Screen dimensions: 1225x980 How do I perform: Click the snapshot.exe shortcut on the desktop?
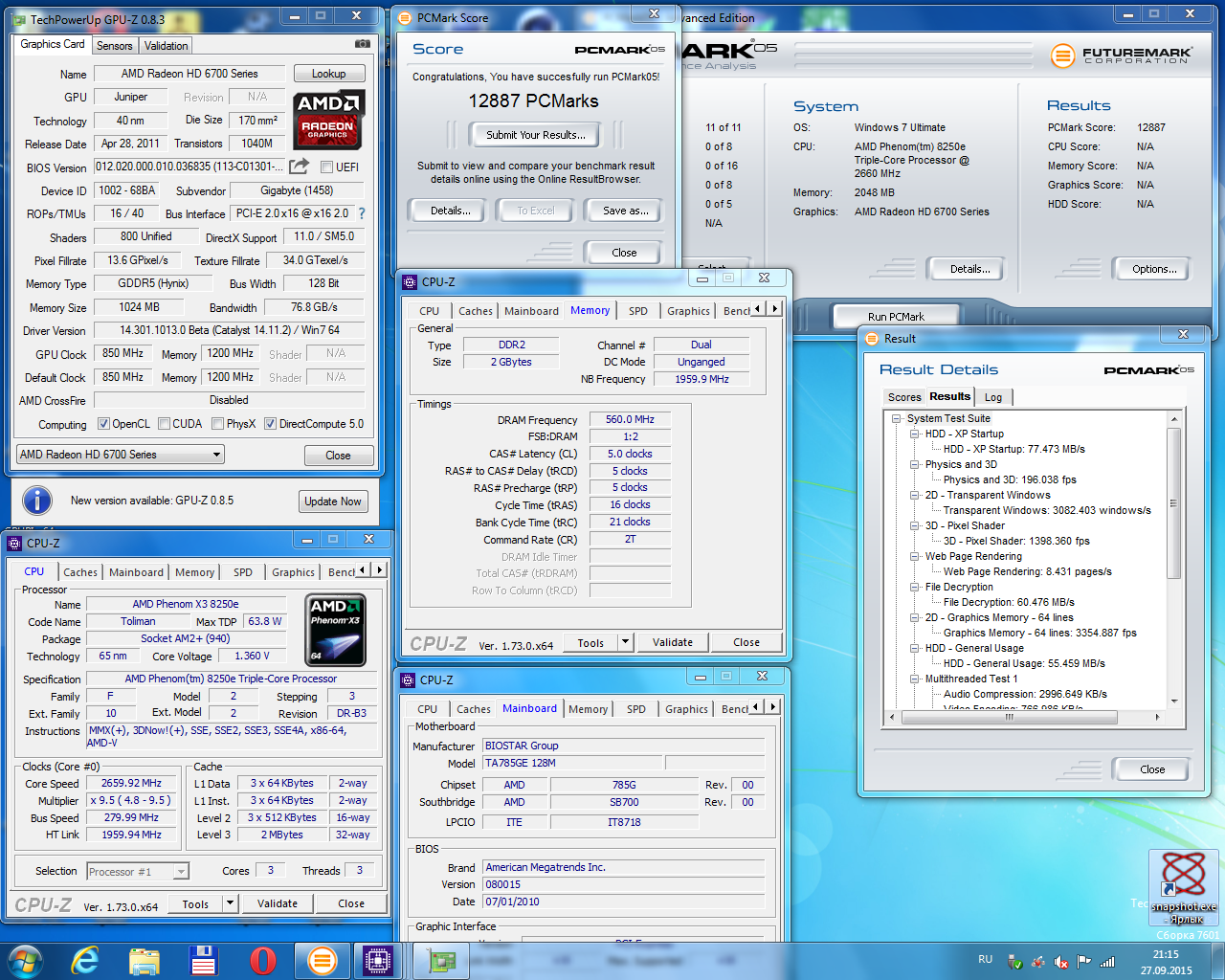(x=1184, y=888)
